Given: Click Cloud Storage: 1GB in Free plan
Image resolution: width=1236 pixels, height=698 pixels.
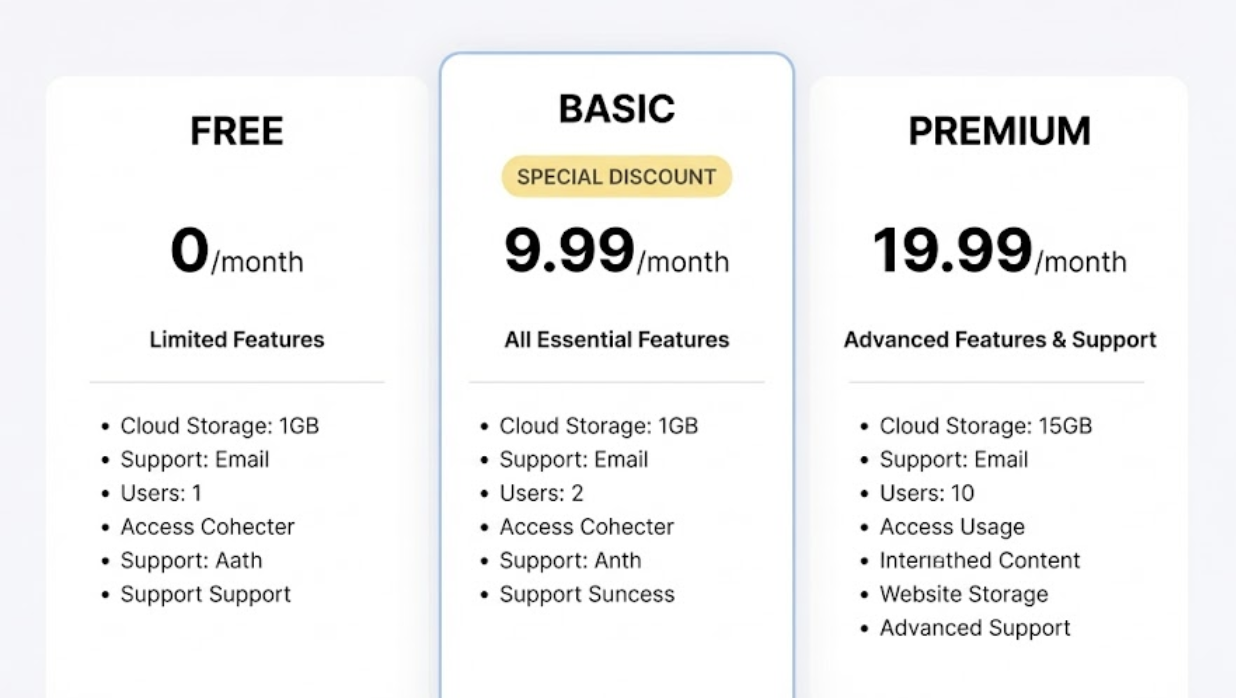Looking at the screenshot, I should click(x=219, y=426).
